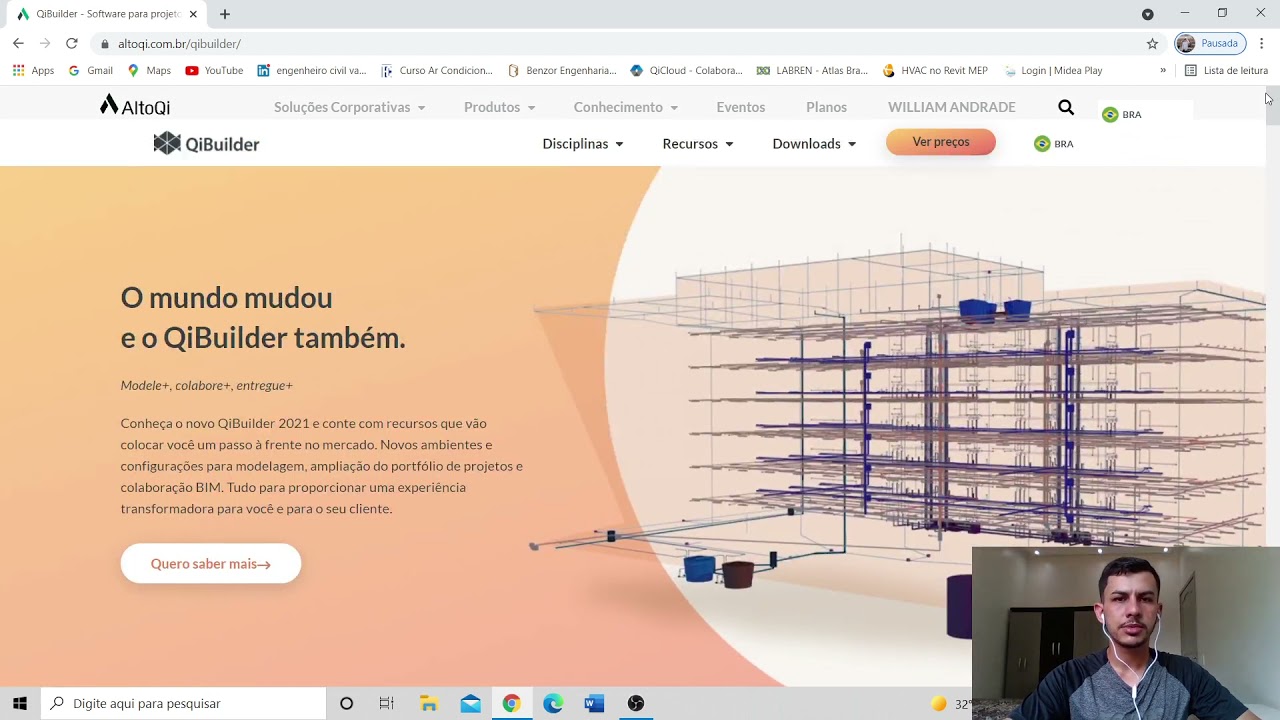Expand the Downloads dropdown
This screenshot has width=1280, height=720.
tap(814, 144)
